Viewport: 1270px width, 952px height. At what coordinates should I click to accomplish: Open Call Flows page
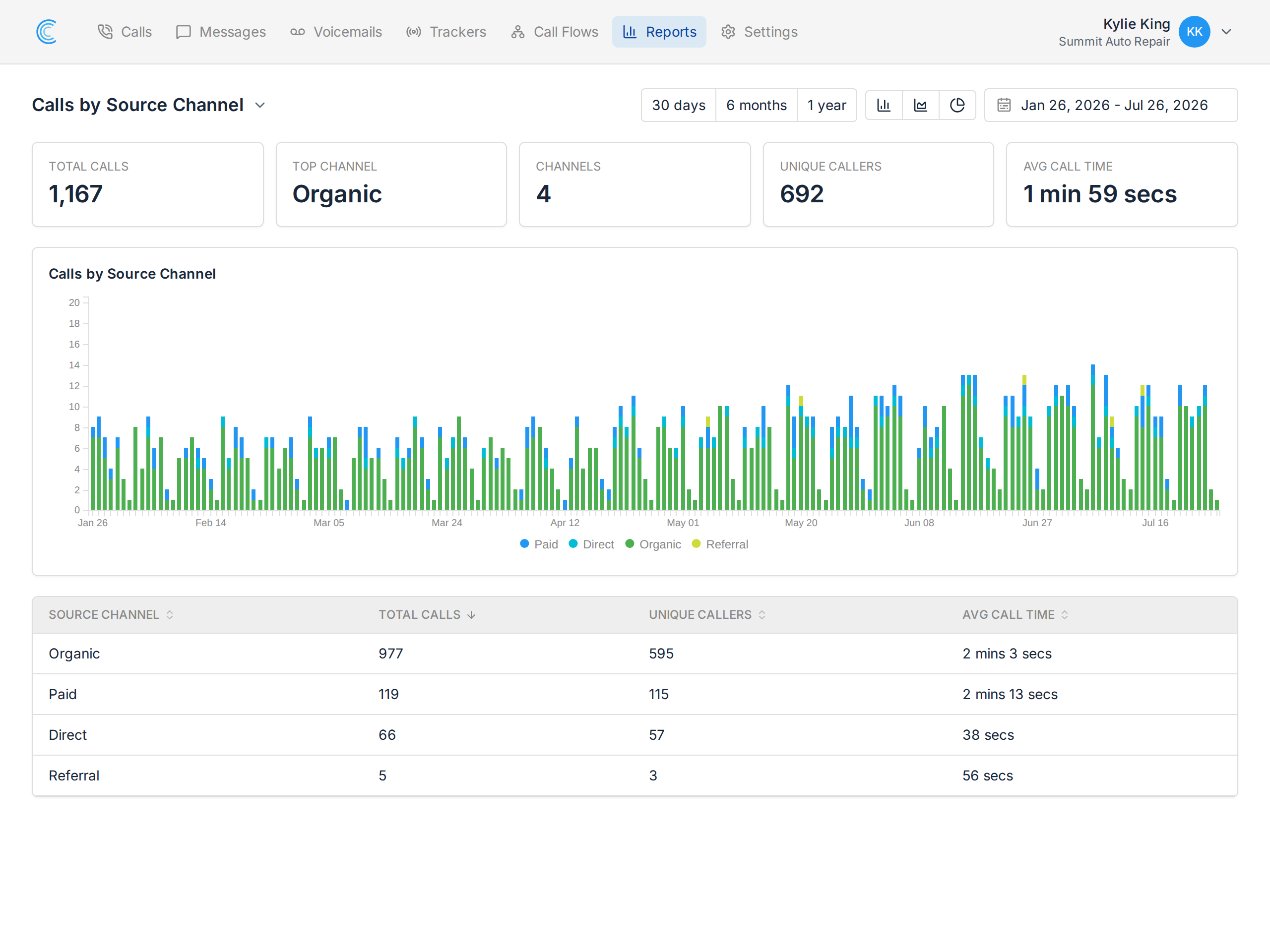pyautogui.click(x=555, y=32)
